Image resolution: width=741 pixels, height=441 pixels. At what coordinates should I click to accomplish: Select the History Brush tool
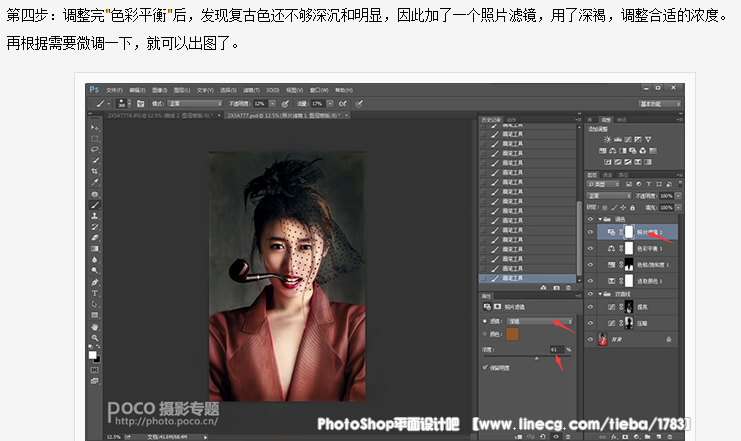(x=95, y=227)
